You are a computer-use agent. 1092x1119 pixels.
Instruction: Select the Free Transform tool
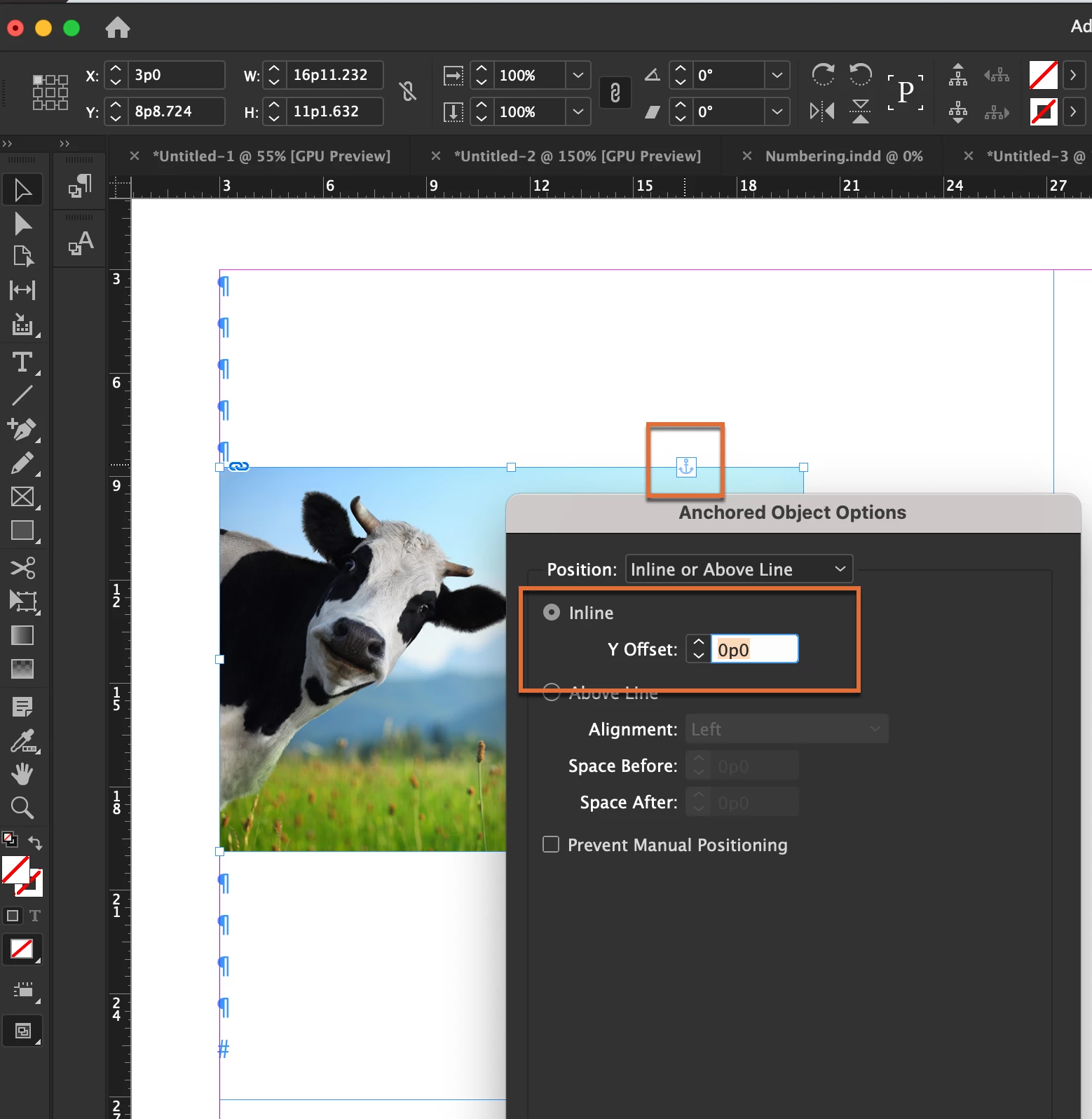coord(22,601)
